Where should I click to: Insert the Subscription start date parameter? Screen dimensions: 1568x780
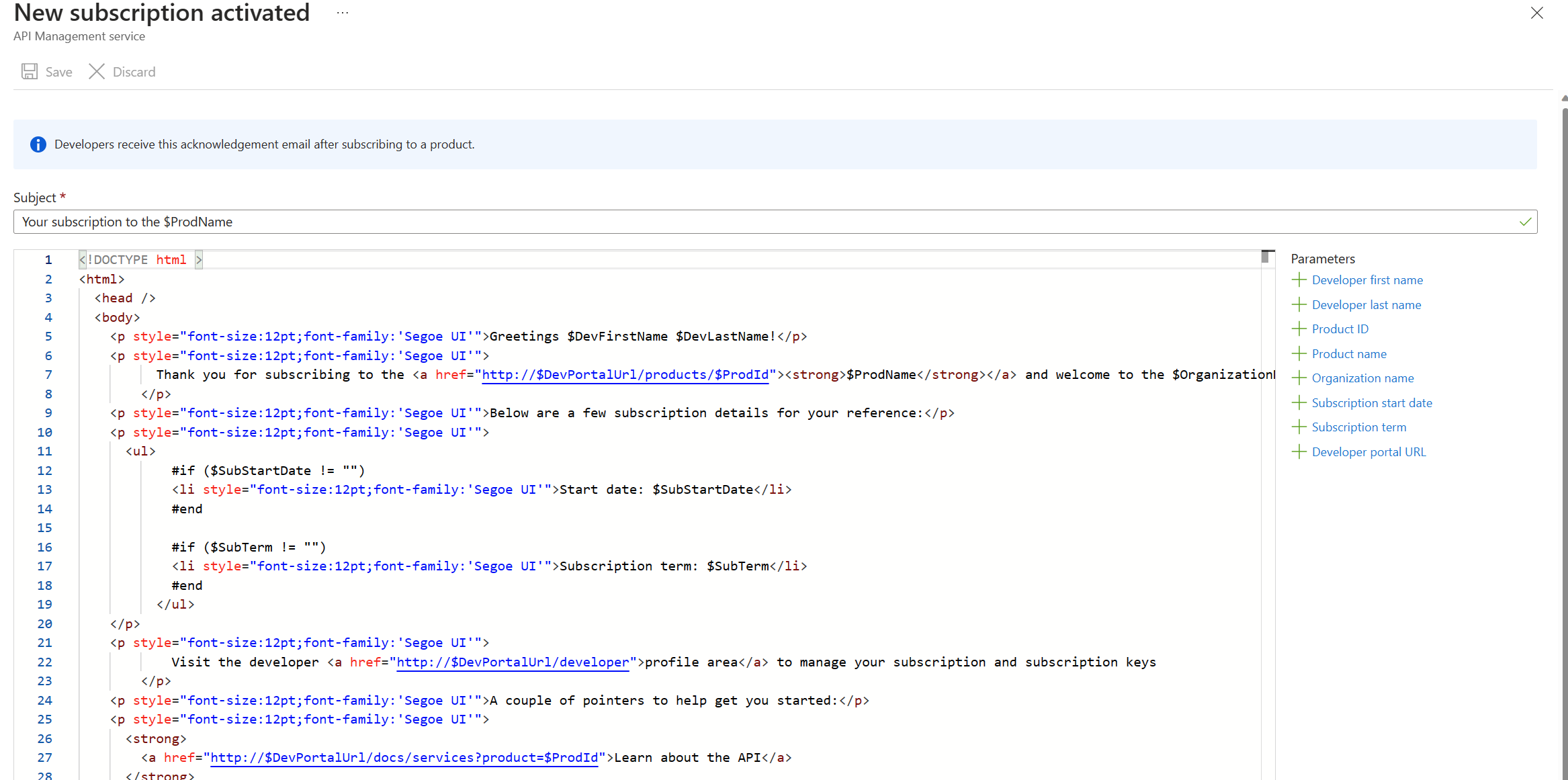click(x=1372, y=403)
